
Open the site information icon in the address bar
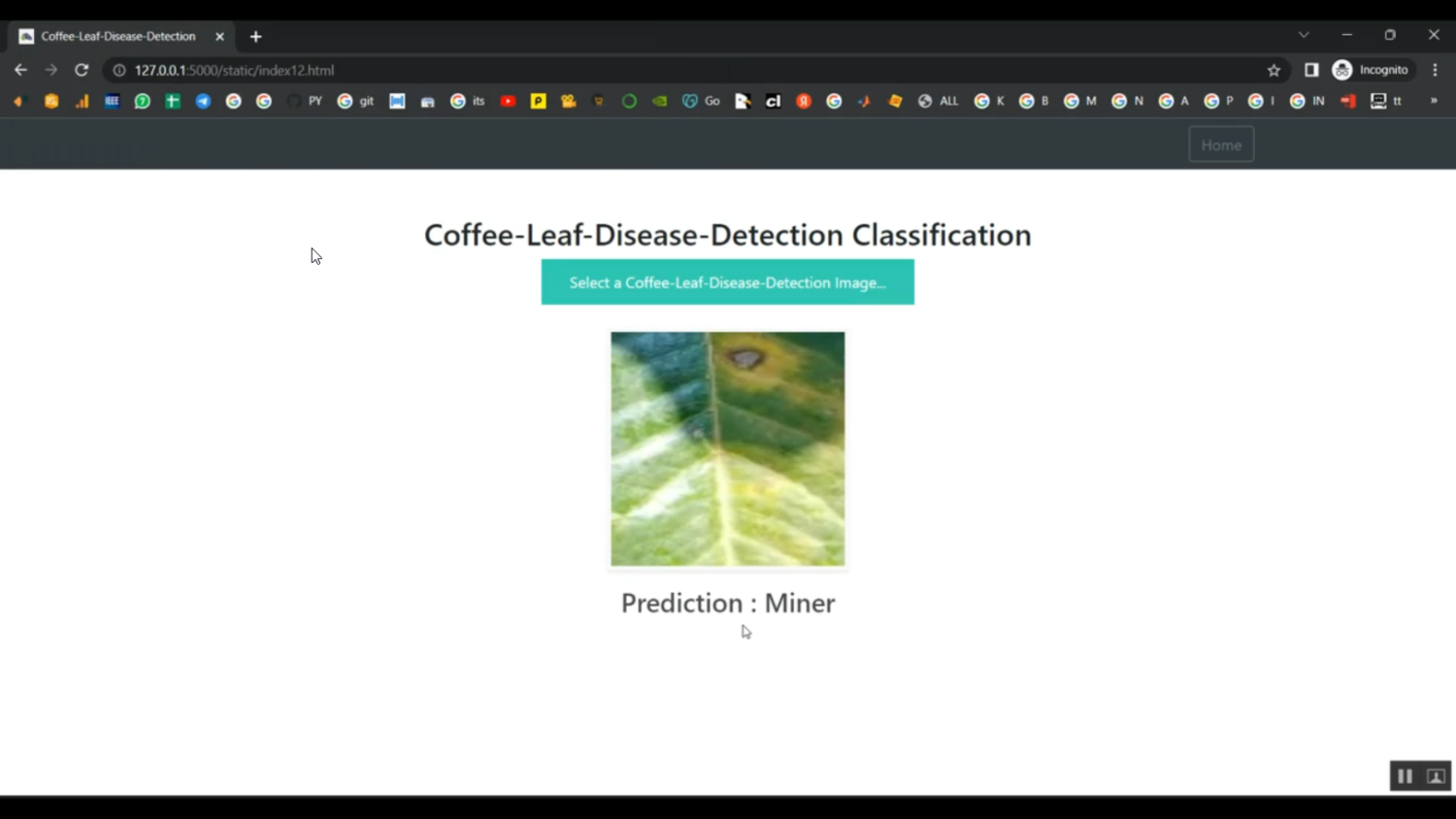coord(119,70)
